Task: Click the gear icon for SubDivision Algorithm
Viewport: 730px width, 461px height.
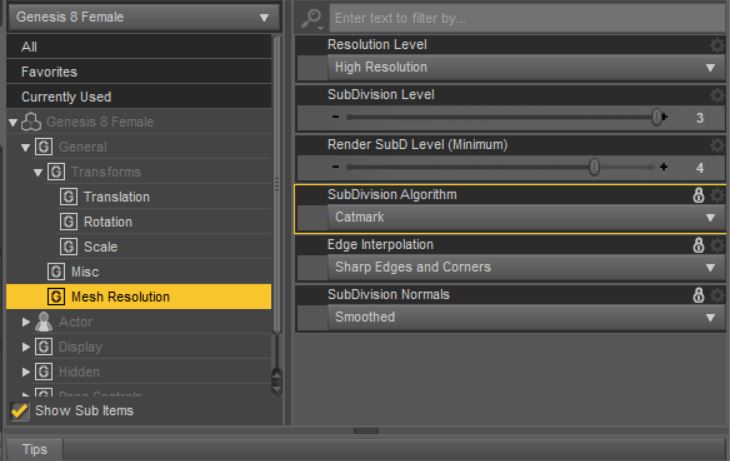Action: tap(717, 195)
